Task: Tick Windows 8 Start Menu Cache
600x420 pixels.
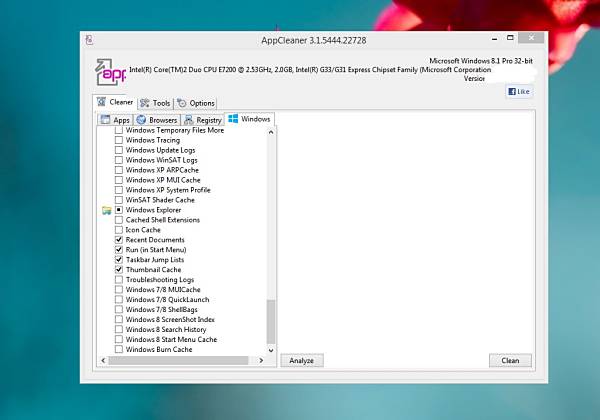Action: [119, 339]
